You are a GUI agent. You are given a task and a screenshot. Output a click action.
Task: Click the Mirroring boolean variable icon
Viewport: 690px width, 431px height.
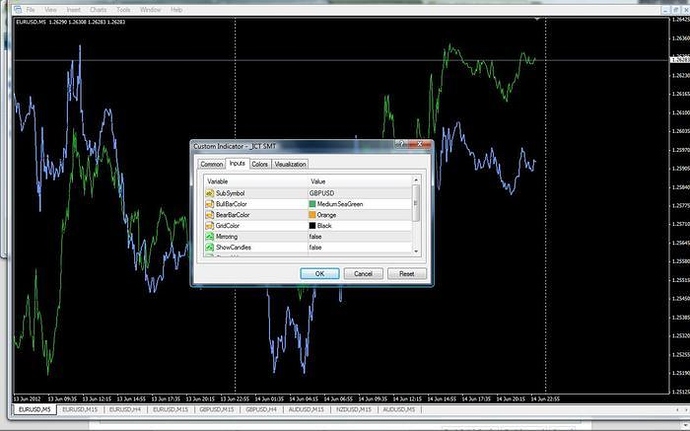pyautogui.click(x=209, y=236)
